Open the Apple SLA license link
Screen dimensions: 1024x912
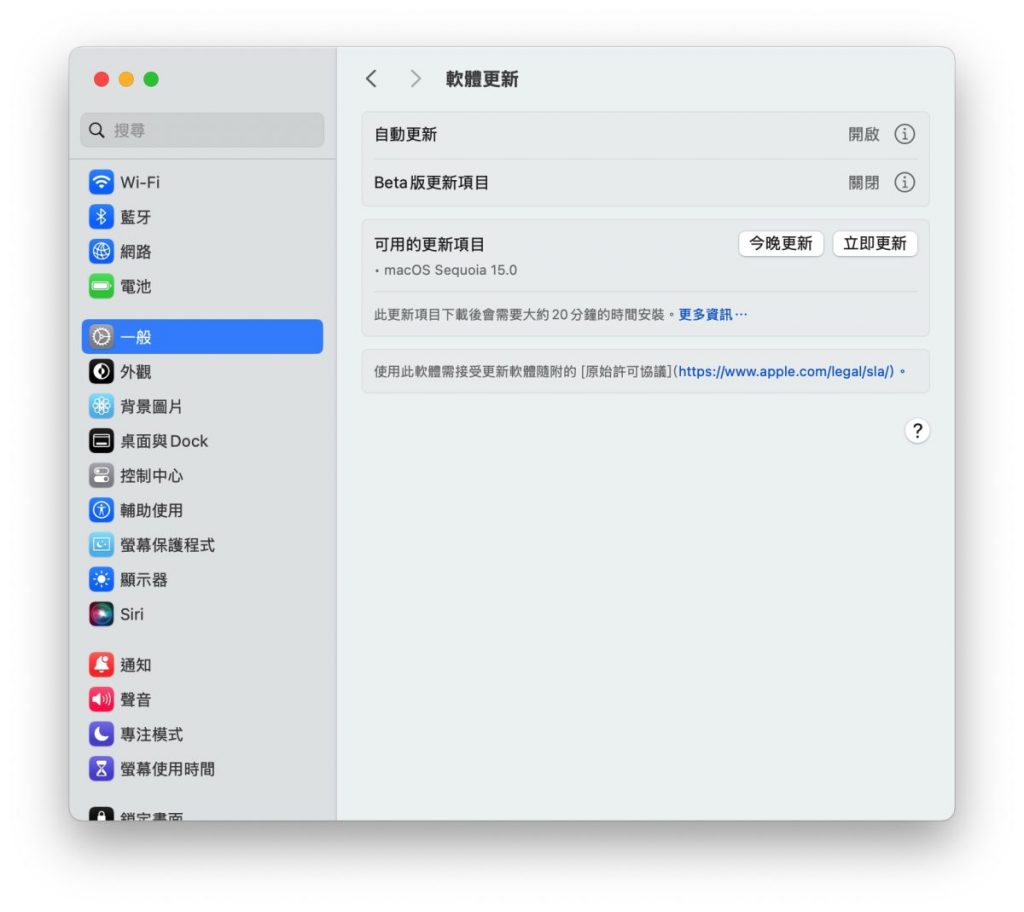(x=785, y=371)
